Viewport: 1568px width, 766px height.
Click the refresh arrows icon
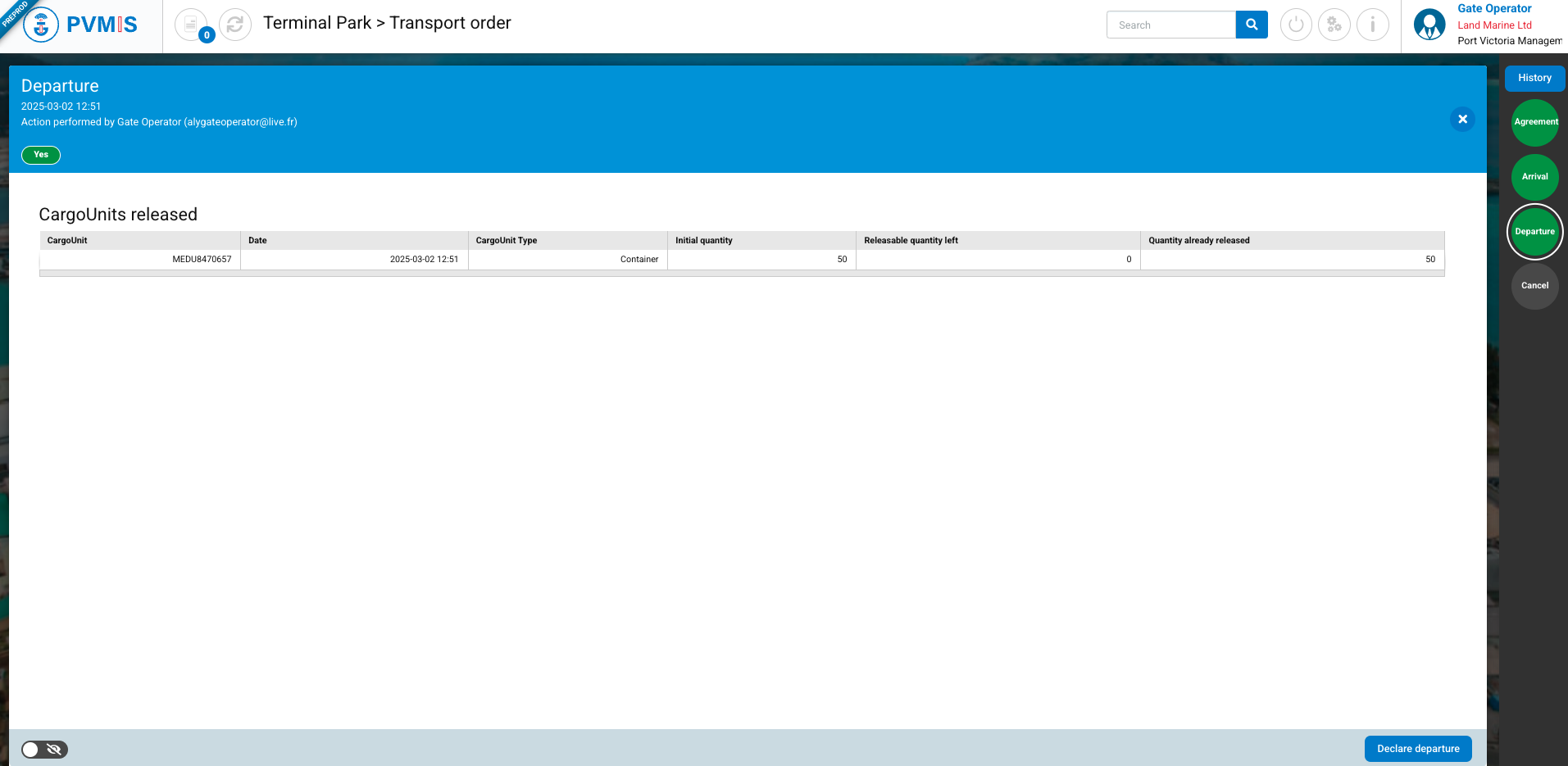[235, 25]
